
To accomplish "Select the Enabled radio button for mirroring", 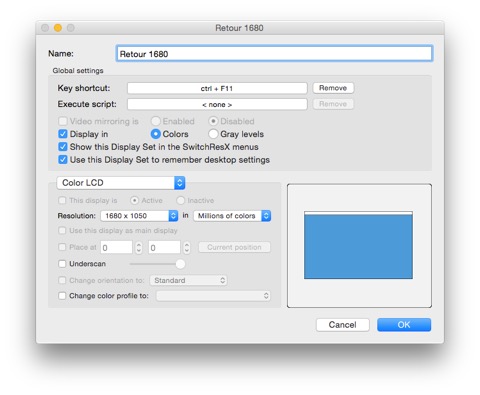I will point(156,121).
